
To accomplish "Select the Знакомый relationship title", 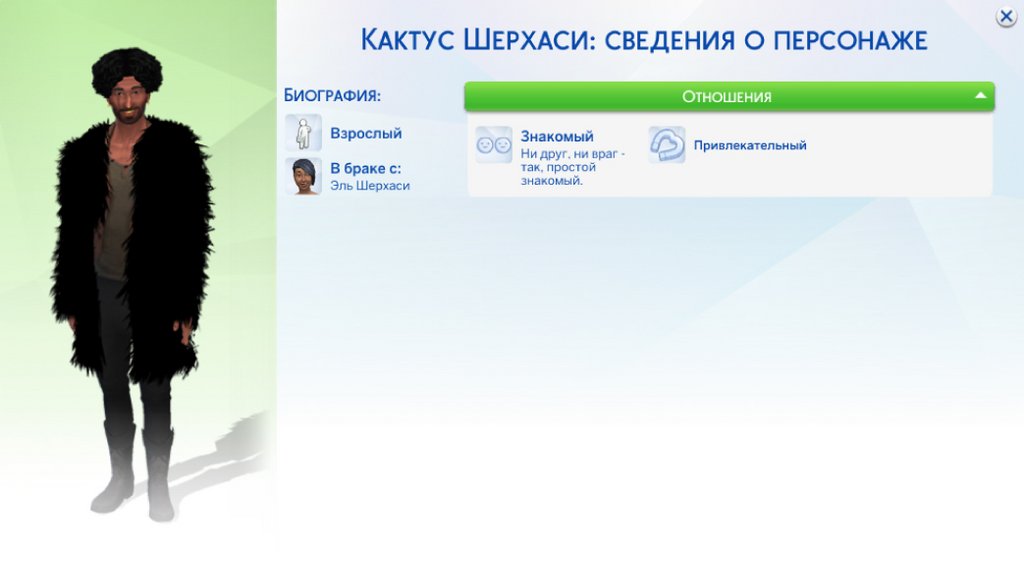I will click(557, 136).
